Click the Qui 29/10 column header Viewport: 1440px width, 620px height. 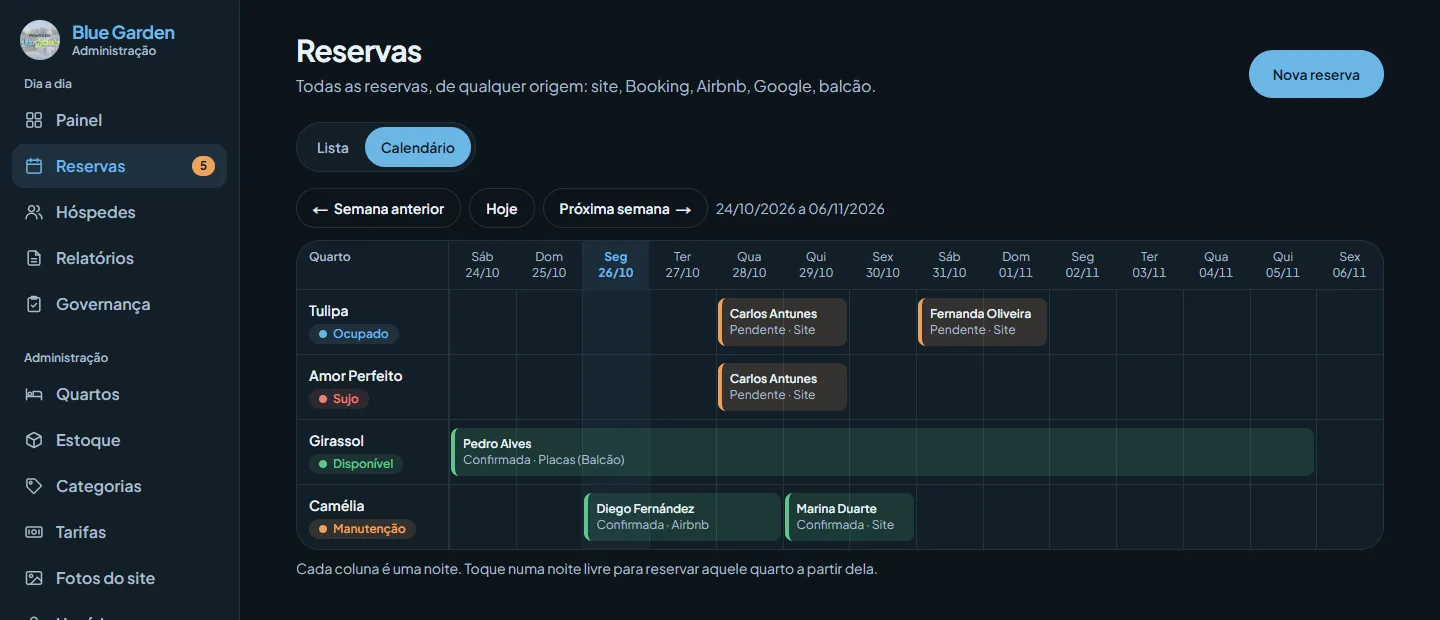pos(816,265)
